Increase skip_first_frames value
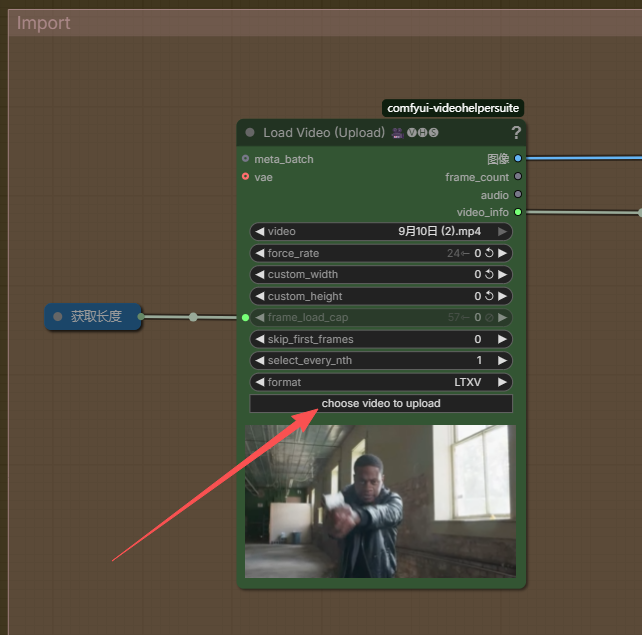Screen dimensions: 642x635 (x=502, y=339)
